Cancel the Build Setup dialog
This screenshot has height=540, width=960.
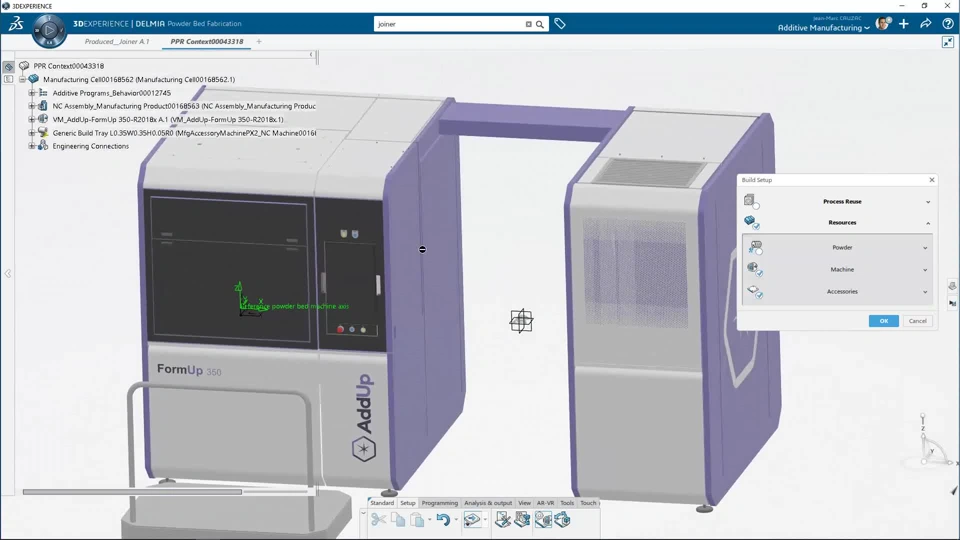tap(917, 321)
